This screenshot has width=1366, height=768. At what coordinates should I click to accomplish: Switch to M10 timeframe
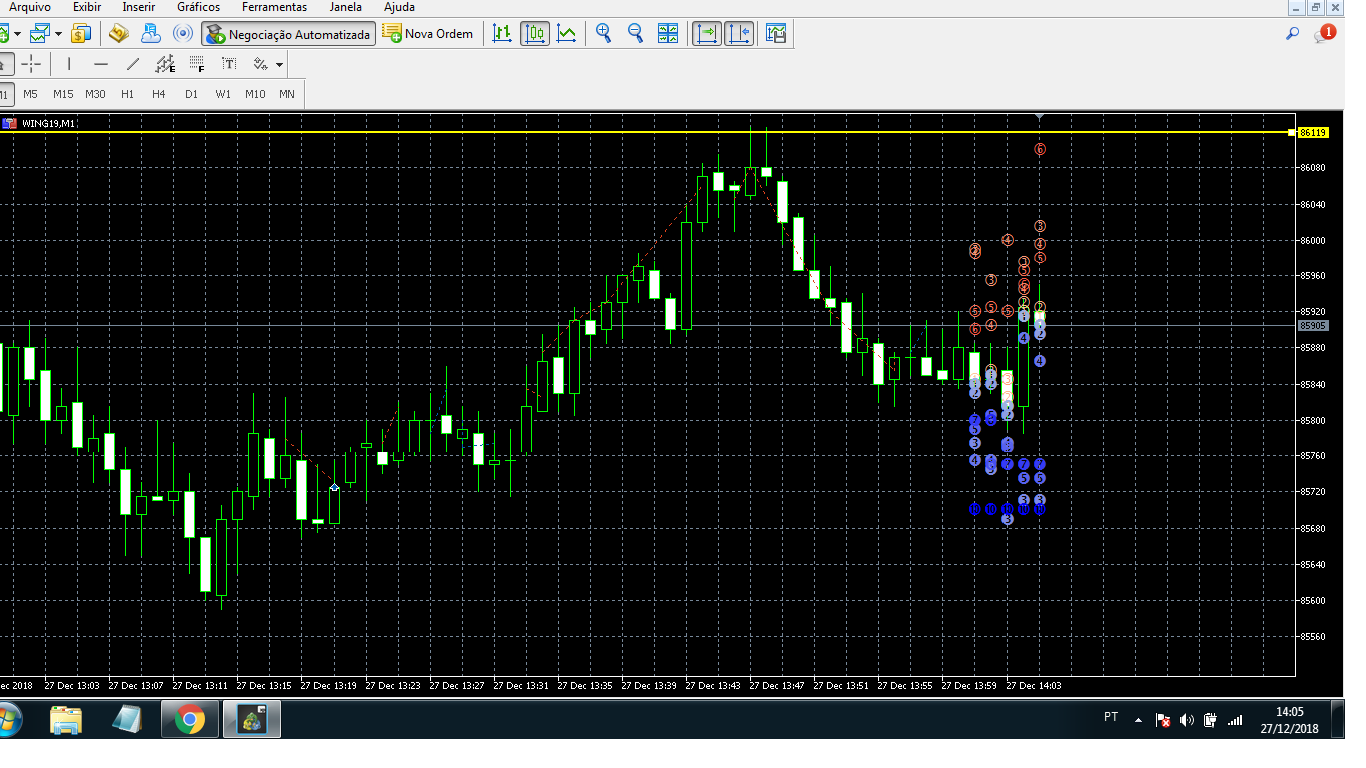click(255, 94)
